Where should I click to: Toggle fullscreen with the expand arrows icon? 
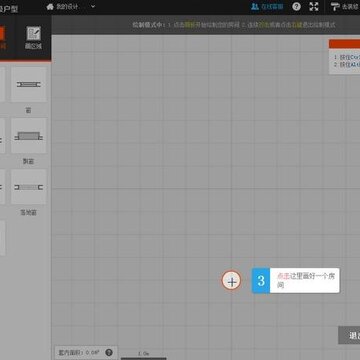point(314,7)
